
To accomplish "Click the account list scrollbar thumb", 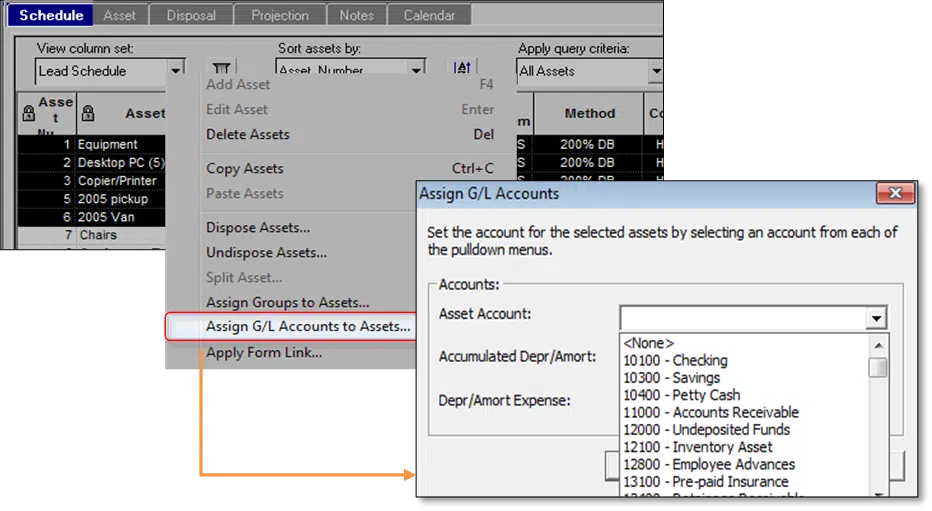I will (x=878, y=367).
